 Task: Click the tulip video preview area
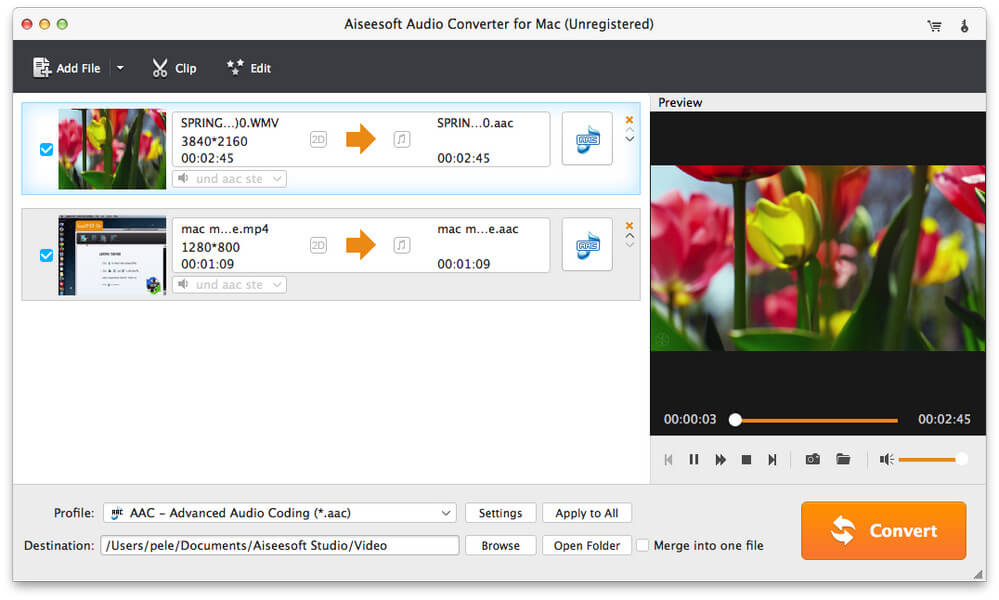click(x=817, y=258)
